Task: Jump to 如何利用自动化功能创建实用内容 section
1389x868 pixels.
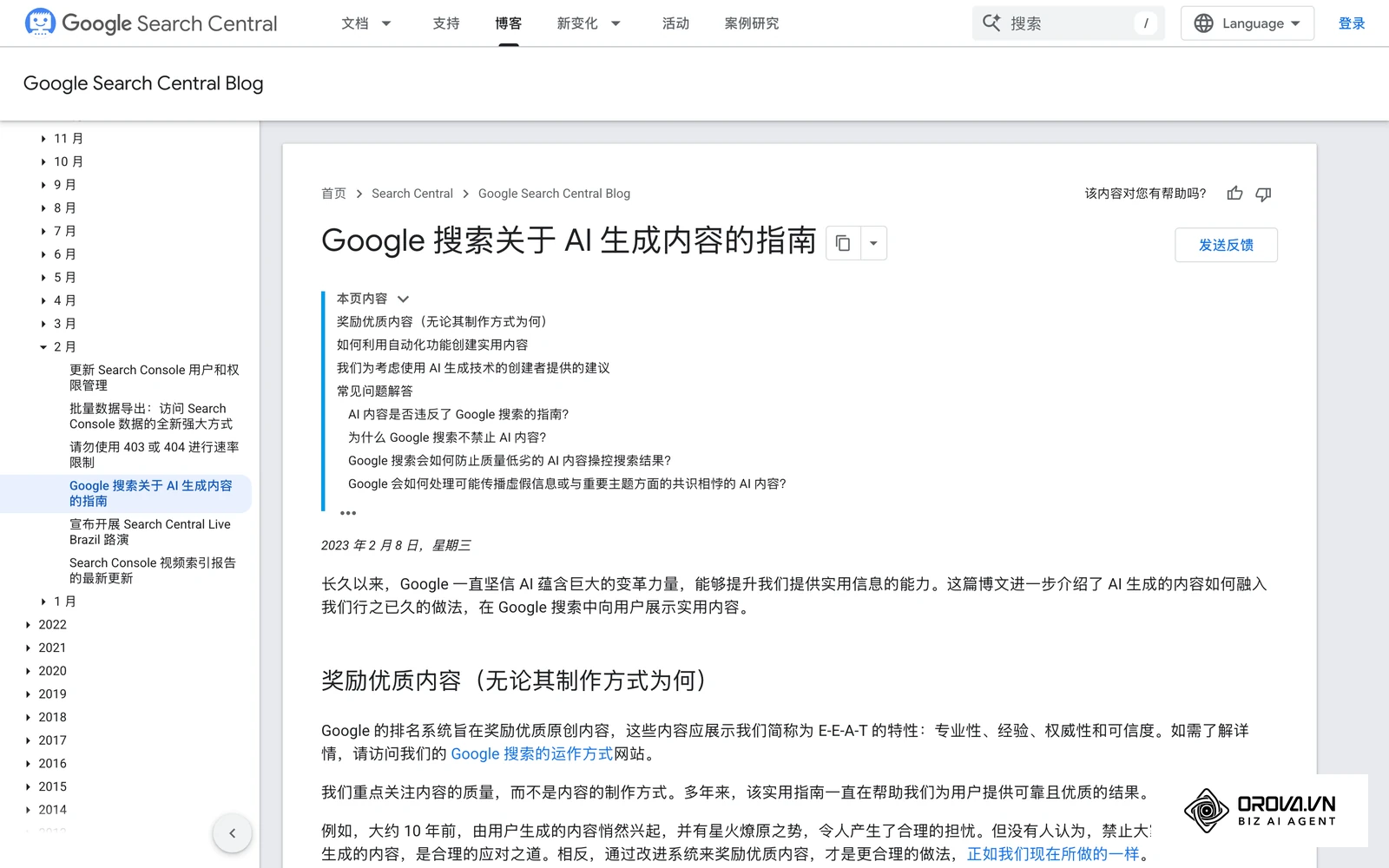Action: (432, 345)
